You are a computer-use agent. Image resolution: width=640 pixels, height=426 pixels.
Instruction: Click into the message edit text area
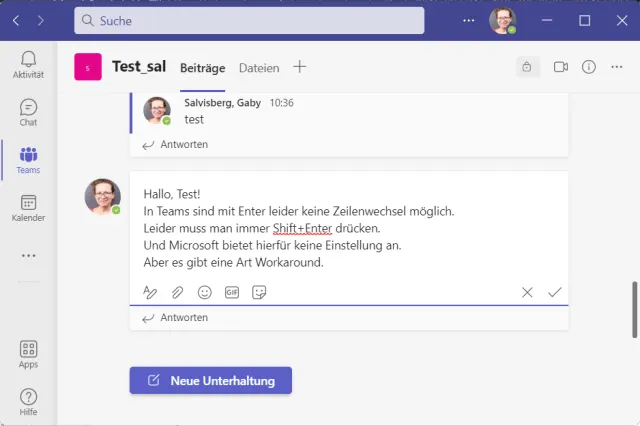click(x=349, y=228)
